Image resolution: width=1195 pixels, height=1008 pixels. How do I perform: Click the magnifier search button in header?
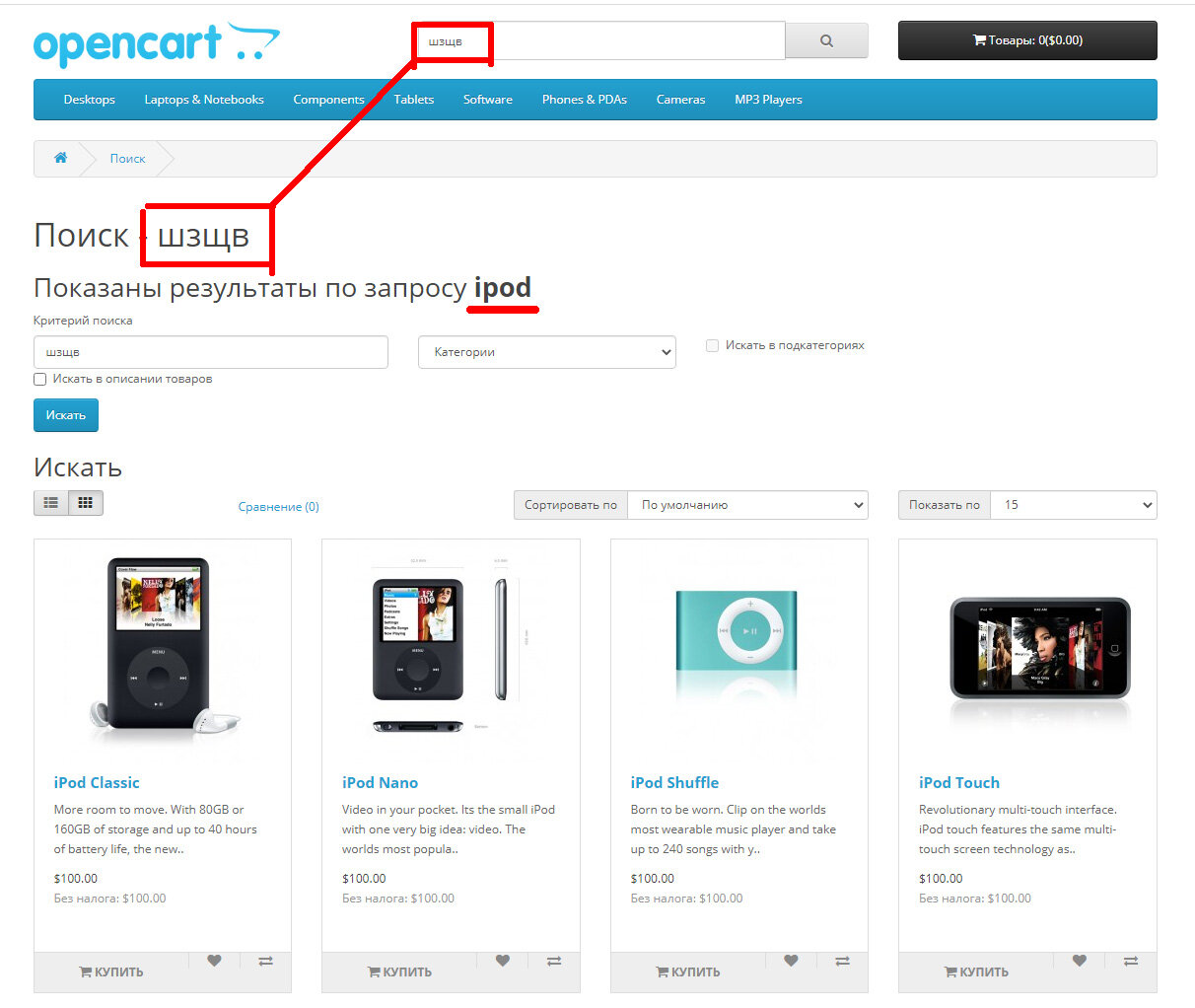point(826,40)
